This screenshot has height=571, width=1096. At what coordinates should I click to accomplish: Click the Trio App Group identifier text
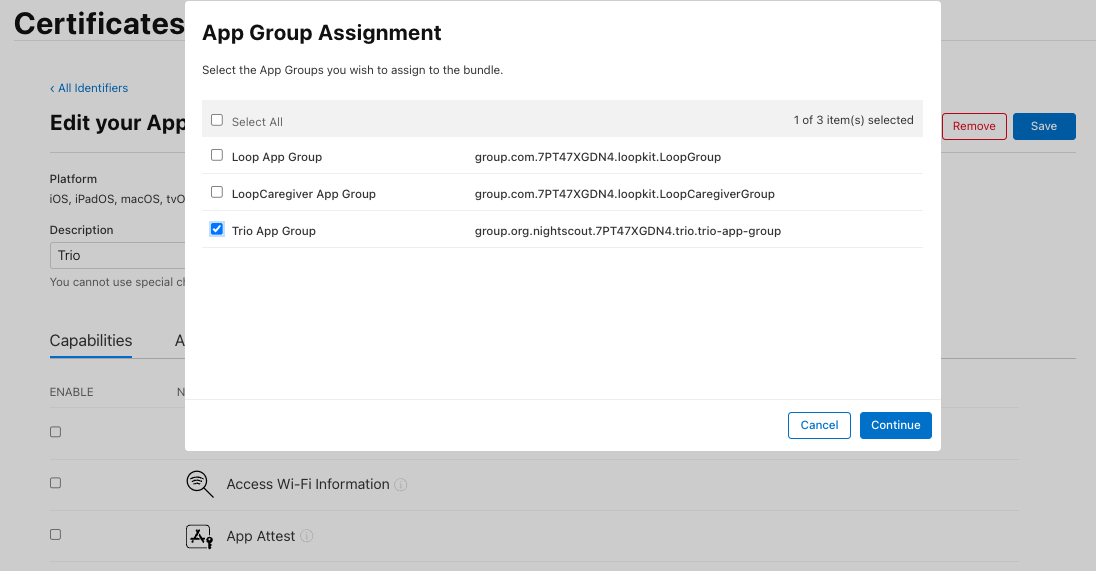[627, 231]
